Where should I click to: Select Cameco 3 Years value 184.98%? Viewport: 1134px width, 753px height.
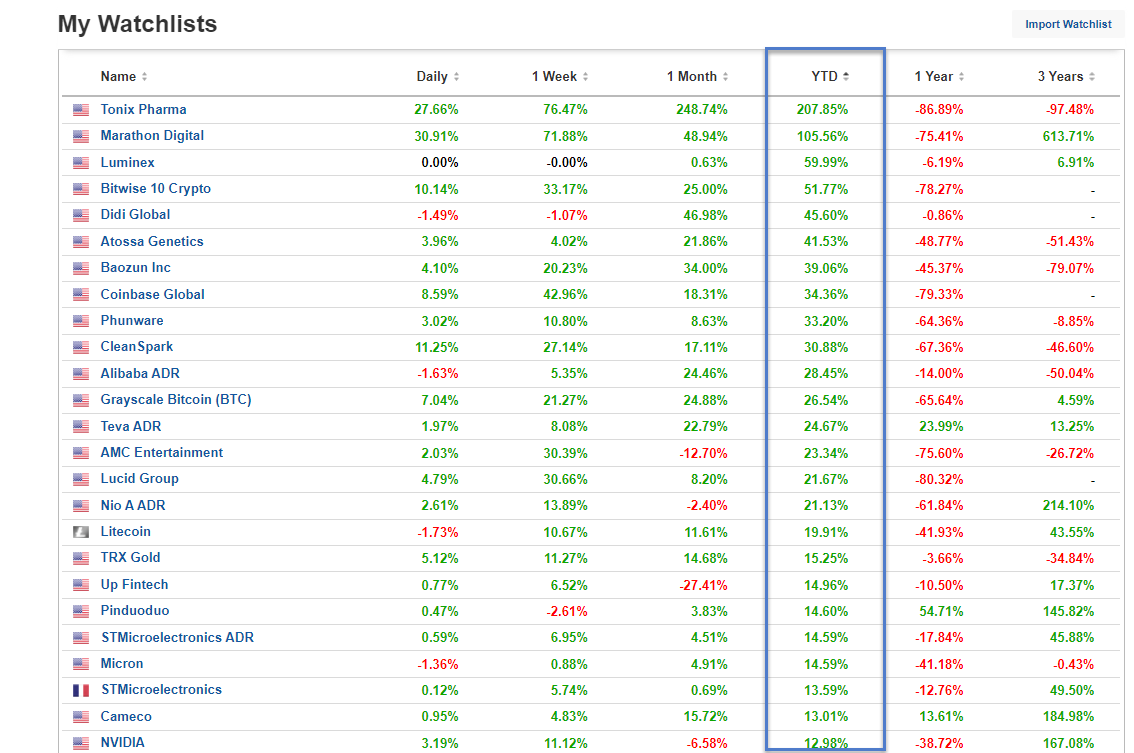(x=1068, y=717)
